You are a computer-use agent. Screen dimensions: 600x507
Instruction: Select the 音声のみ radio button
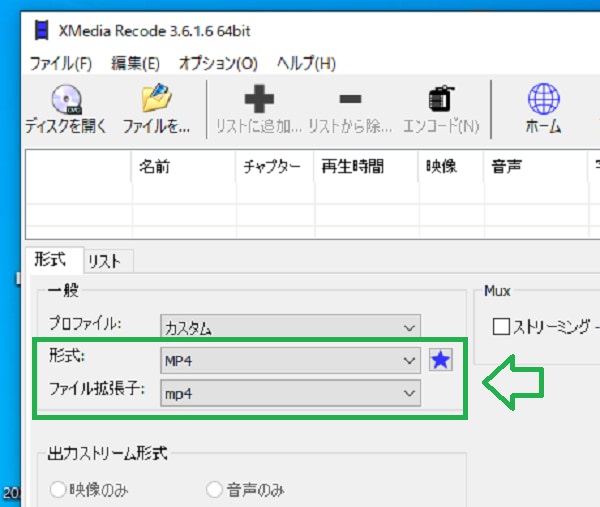point(214,489)
